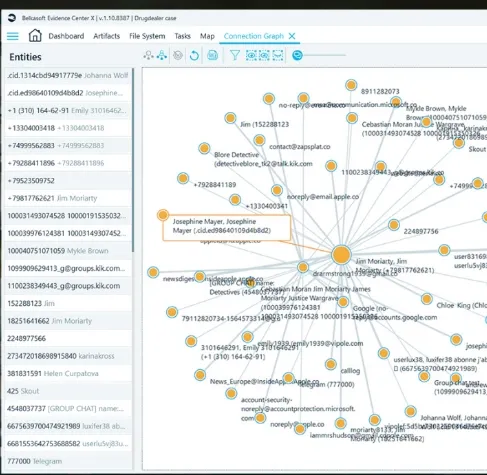
Task: Click the contact@zapsplat.co node
Action: 259,140
